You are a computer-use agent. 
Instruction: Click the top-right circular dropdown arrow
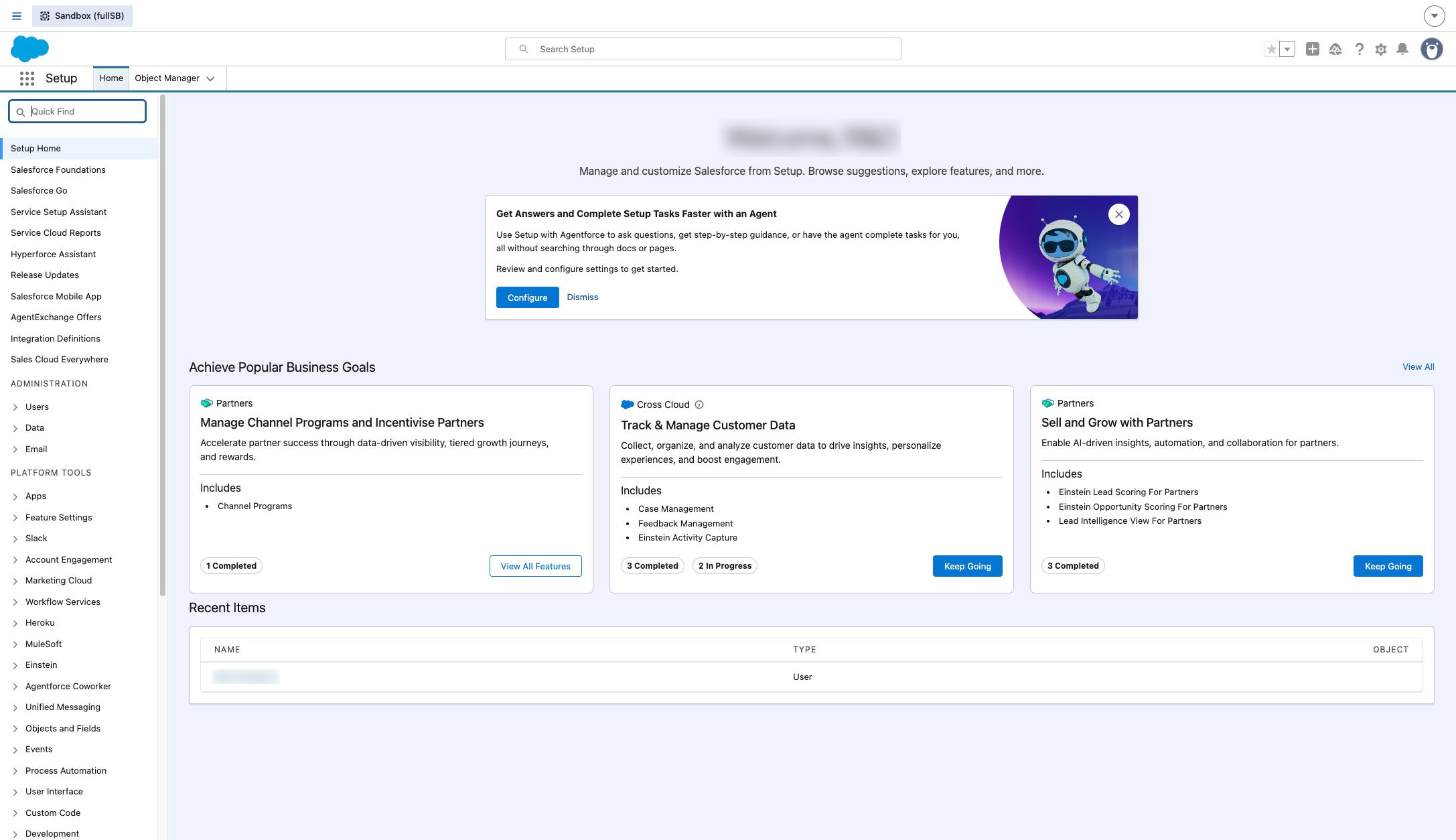click(1434, 15)
